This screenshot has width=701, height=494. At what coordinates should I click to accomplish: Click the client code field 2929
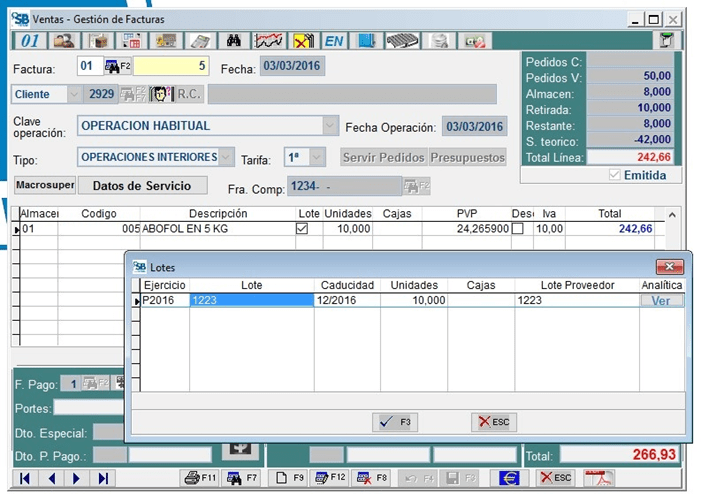(100, 94)
